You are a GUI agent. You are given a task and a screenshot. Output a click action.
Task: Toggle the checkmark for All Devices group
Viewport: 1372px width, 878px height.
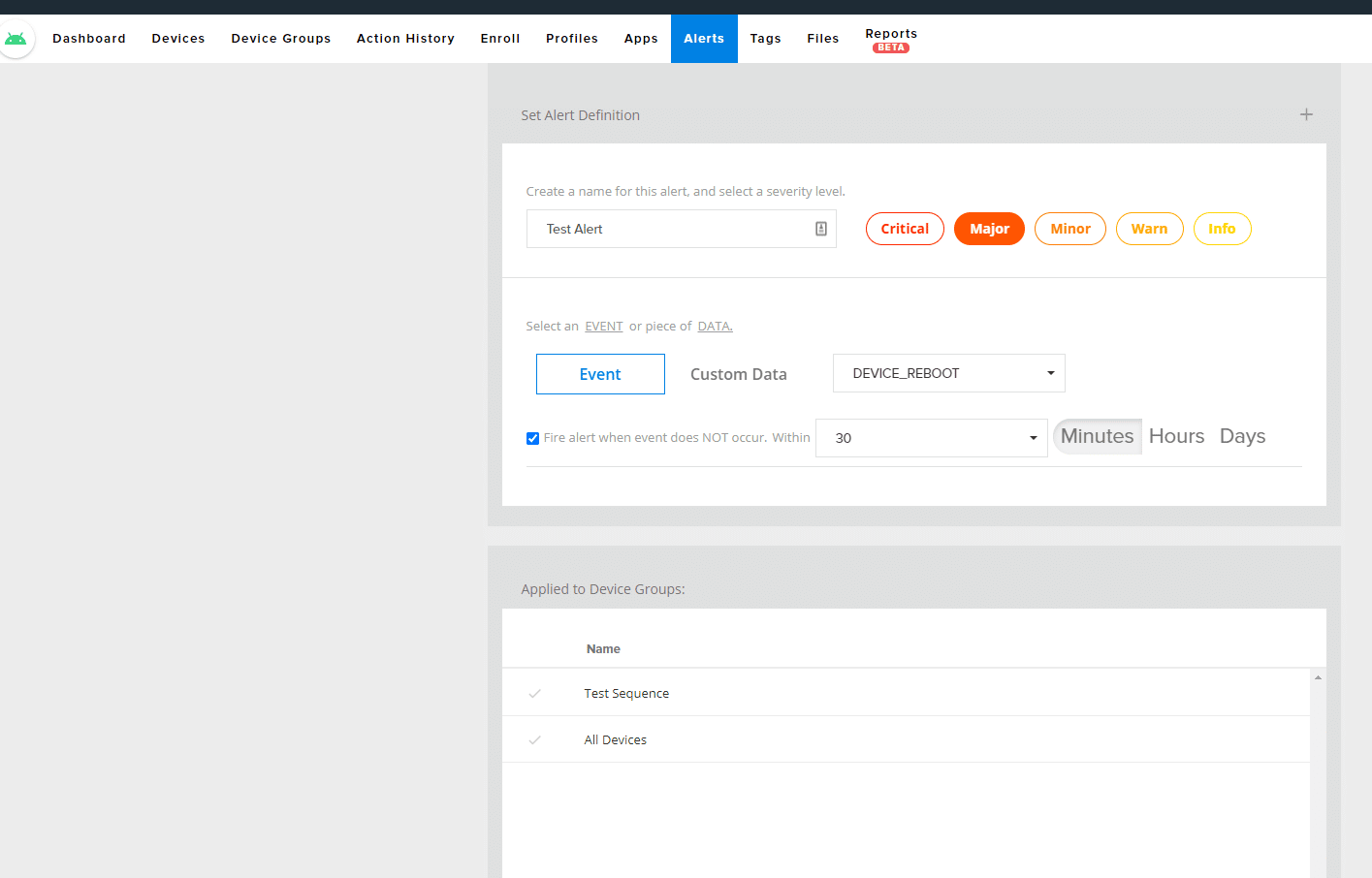(534, 739)
